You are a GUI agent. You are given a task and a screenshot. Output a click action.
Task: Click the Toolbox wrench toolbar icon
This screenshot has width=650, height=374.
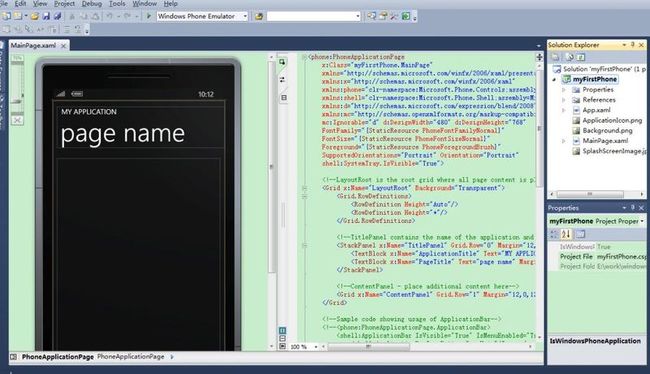pos(394,16)
